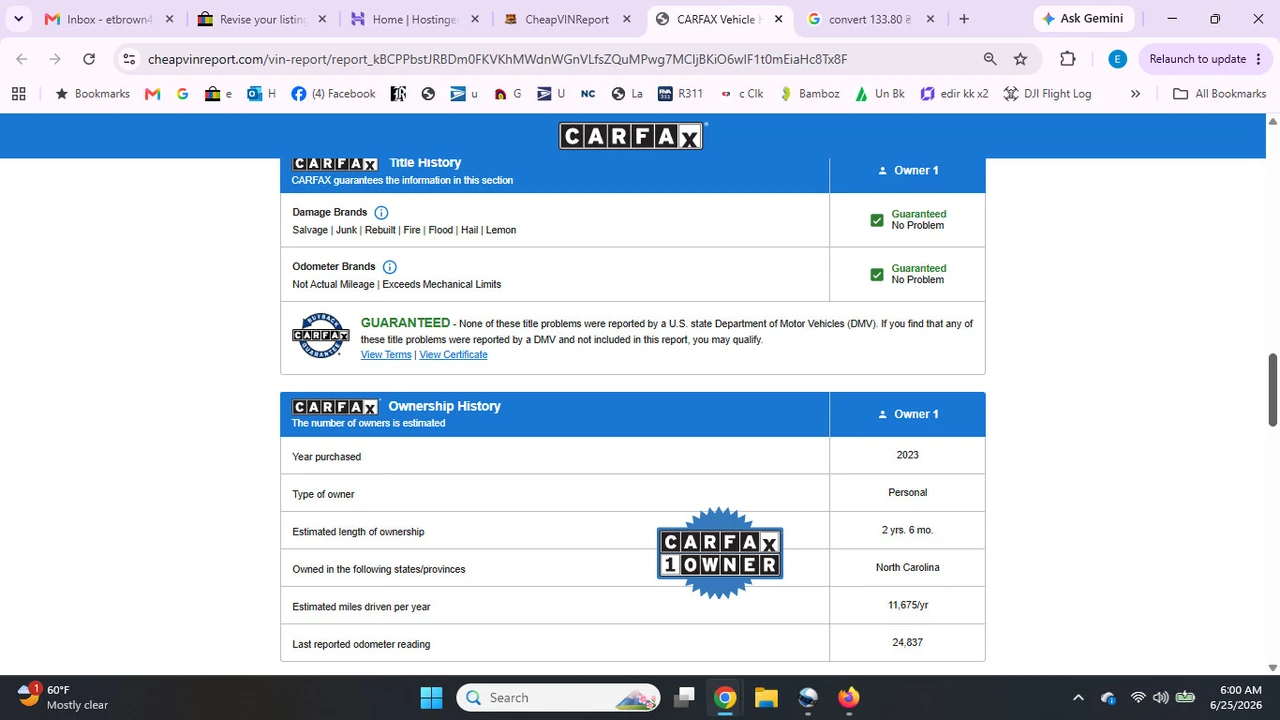Click the 11,675/yr value
This screenshot has width=1280, height=720.
tap(907, 605)
